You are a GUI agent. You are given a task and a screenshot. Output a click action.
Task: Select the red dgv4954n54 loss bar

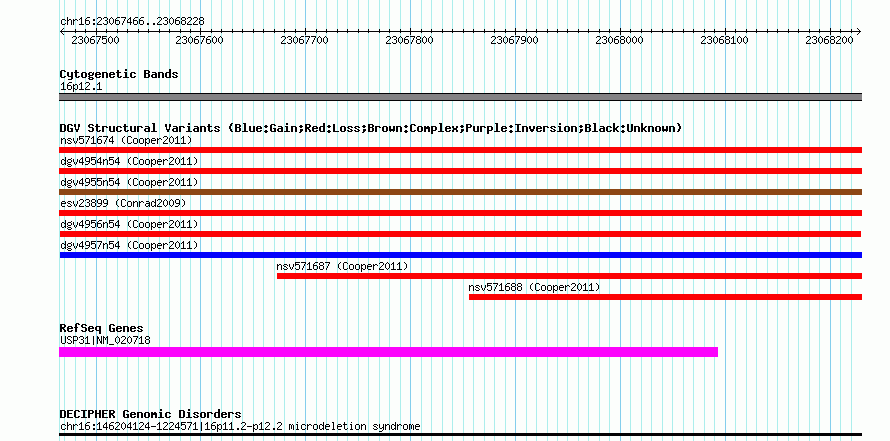click(x=460, y=171)
